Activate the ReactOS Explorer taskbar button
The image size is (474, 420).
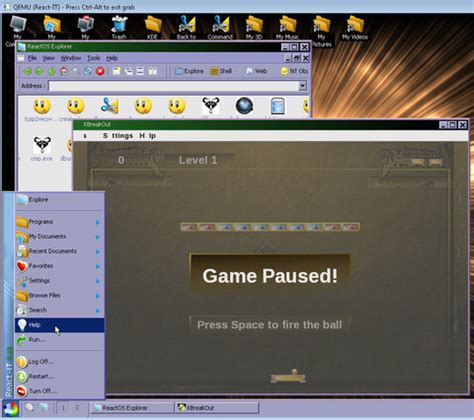[x=131, y=408]
